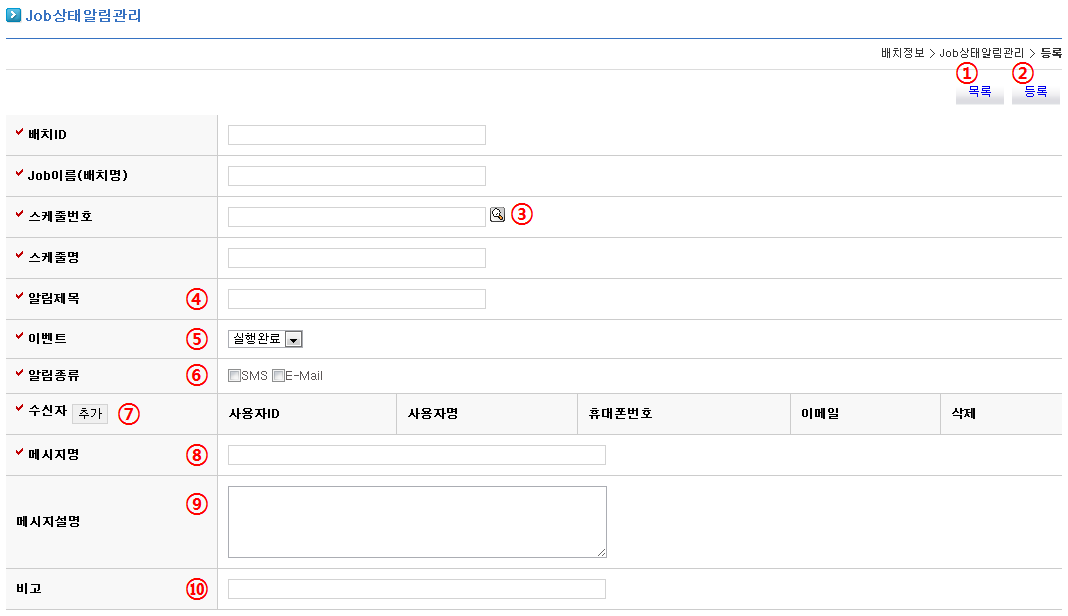Click 배치정보 in the breadcrumb path
Viewport: 1068px width, 616px height.
pos(902,52)
